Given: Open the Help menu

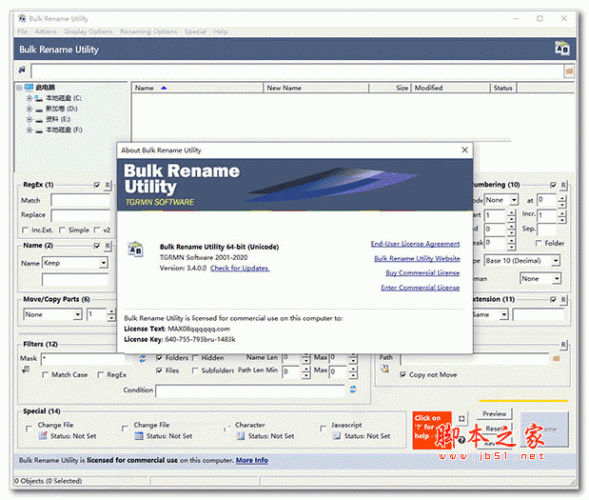Looking at the screenshot, I should [x=220, y=32].
